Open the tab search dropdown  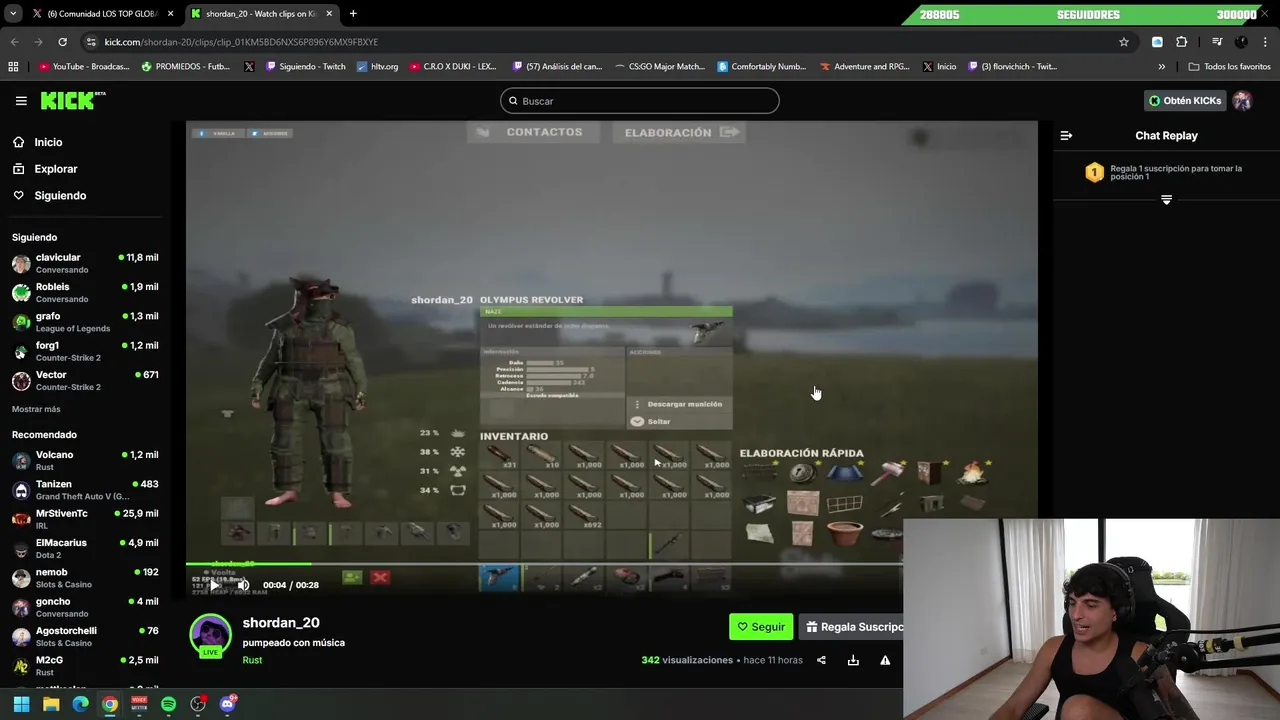[x=12, y=14]
